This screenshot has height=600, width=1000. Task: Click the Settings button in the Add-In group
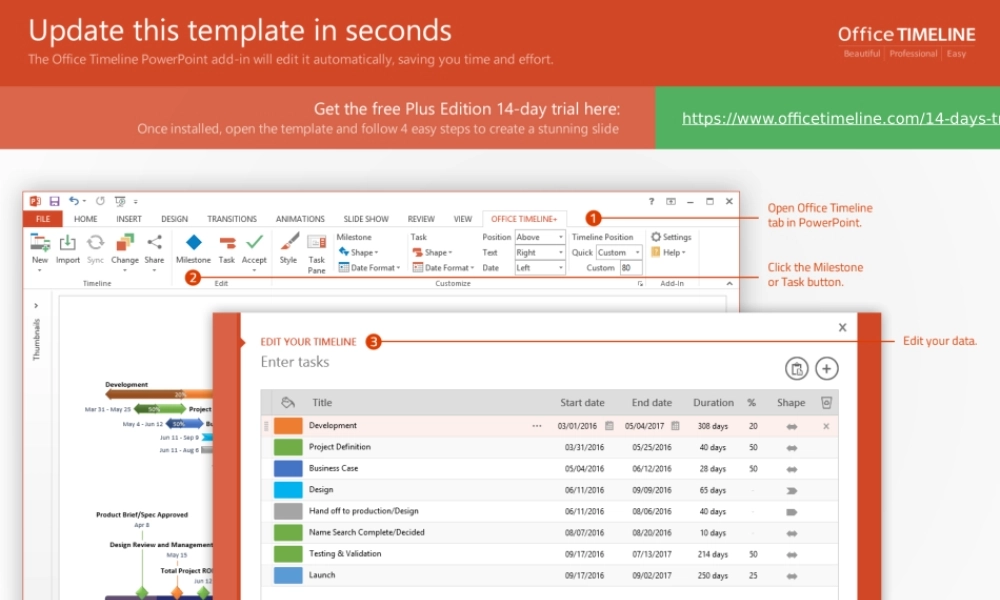click(x=671, y=237)
